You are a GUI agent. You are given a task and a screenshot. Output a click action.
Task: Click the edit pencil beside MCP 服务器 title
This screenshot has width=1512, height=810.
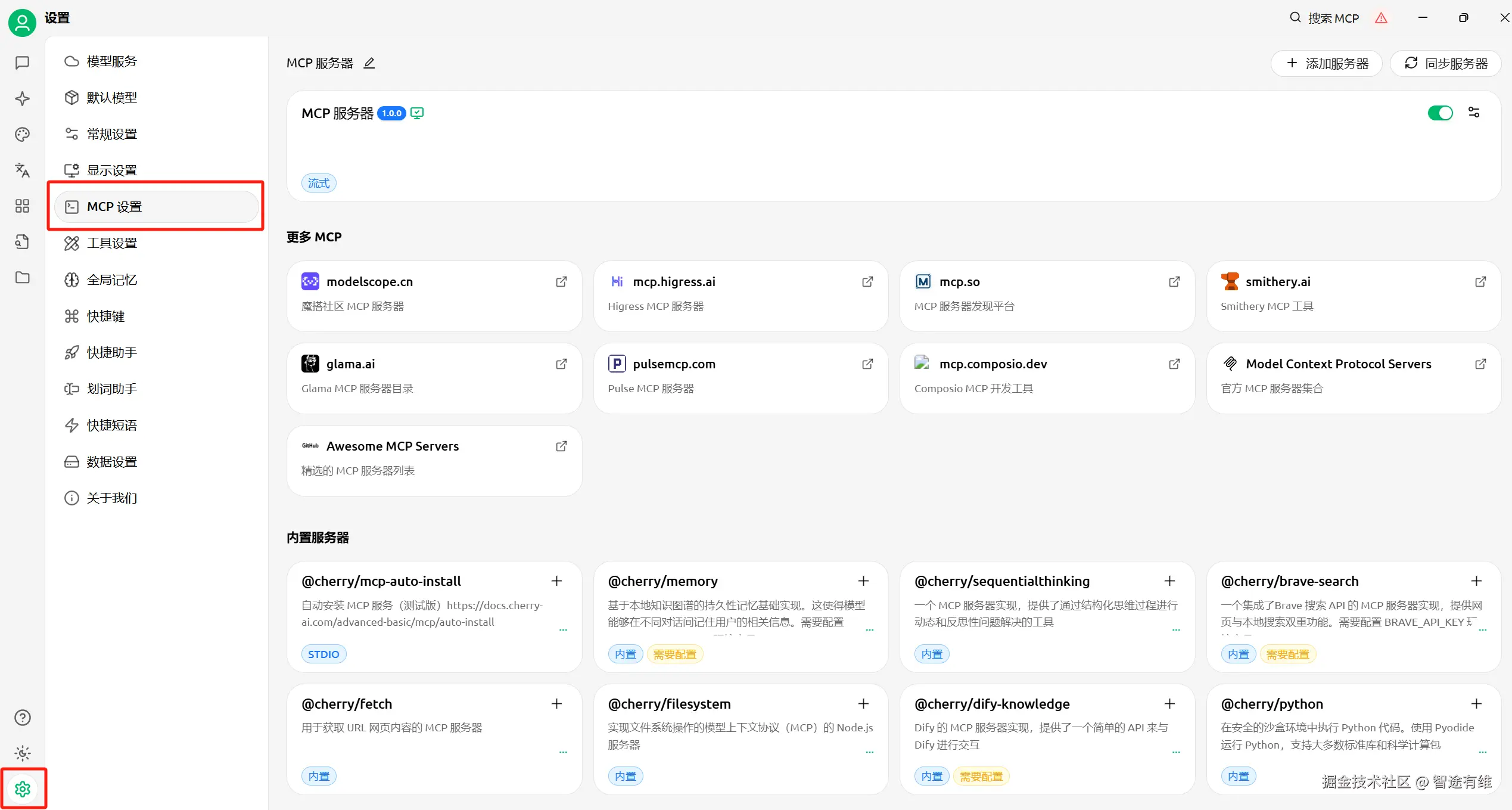[369, 63]
